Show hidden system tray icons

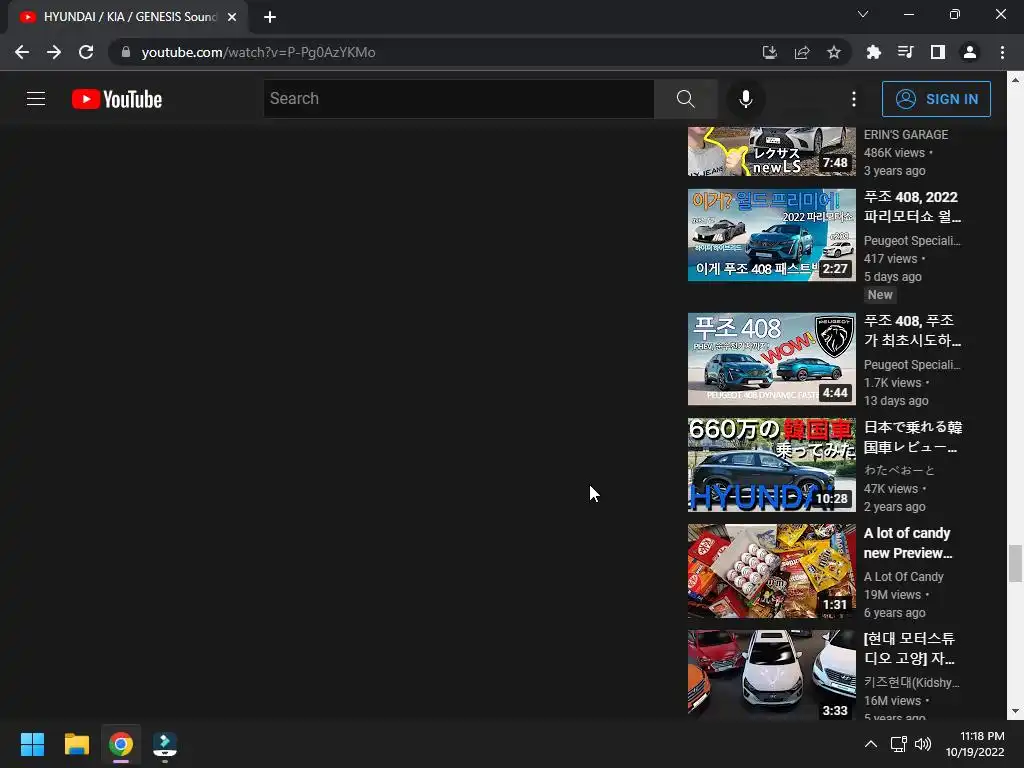tap(871, 744)
